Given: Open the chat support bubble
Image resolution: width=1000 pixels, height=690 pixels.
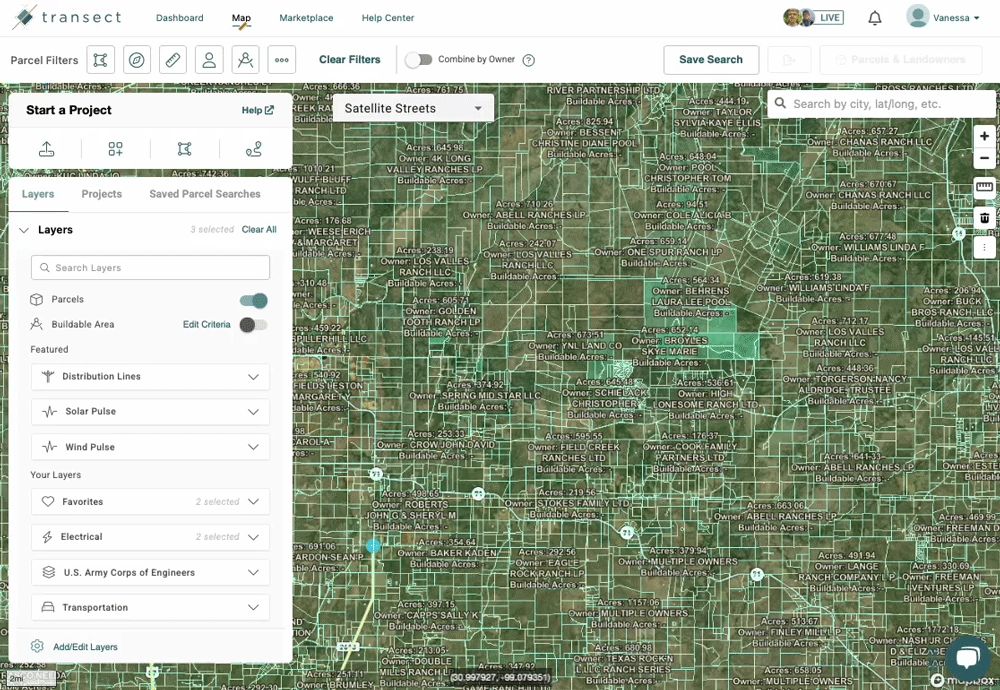Looking at the screenshot, I should [968, 657].
